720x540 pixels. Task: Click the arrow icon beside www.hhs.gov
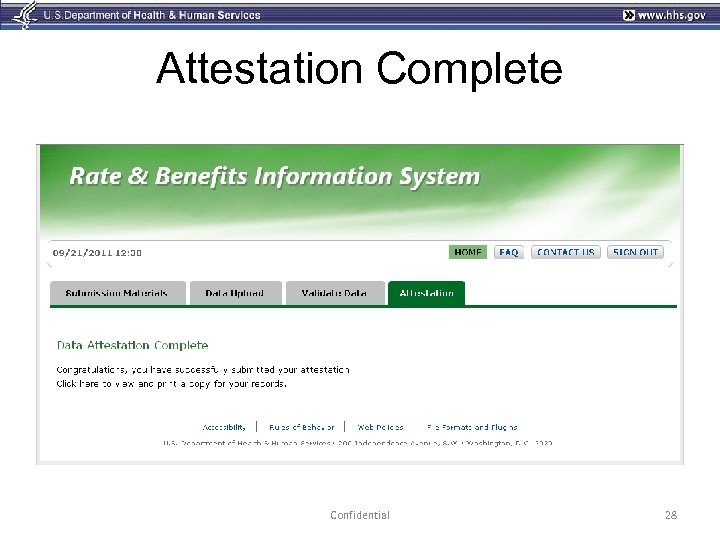(x=629, y=15)
